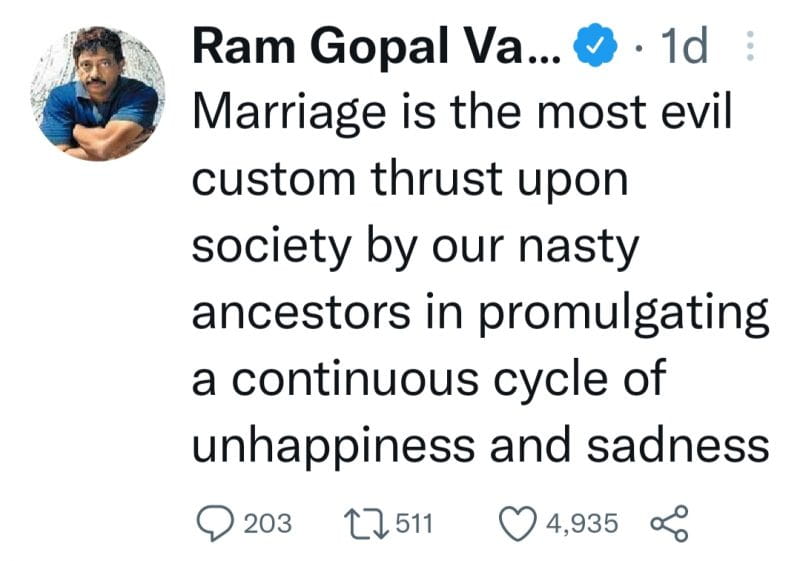Click the word sadness in the tweet
Image resolution: width=800 pixels, height=561 pixels.
coord(678,444)
